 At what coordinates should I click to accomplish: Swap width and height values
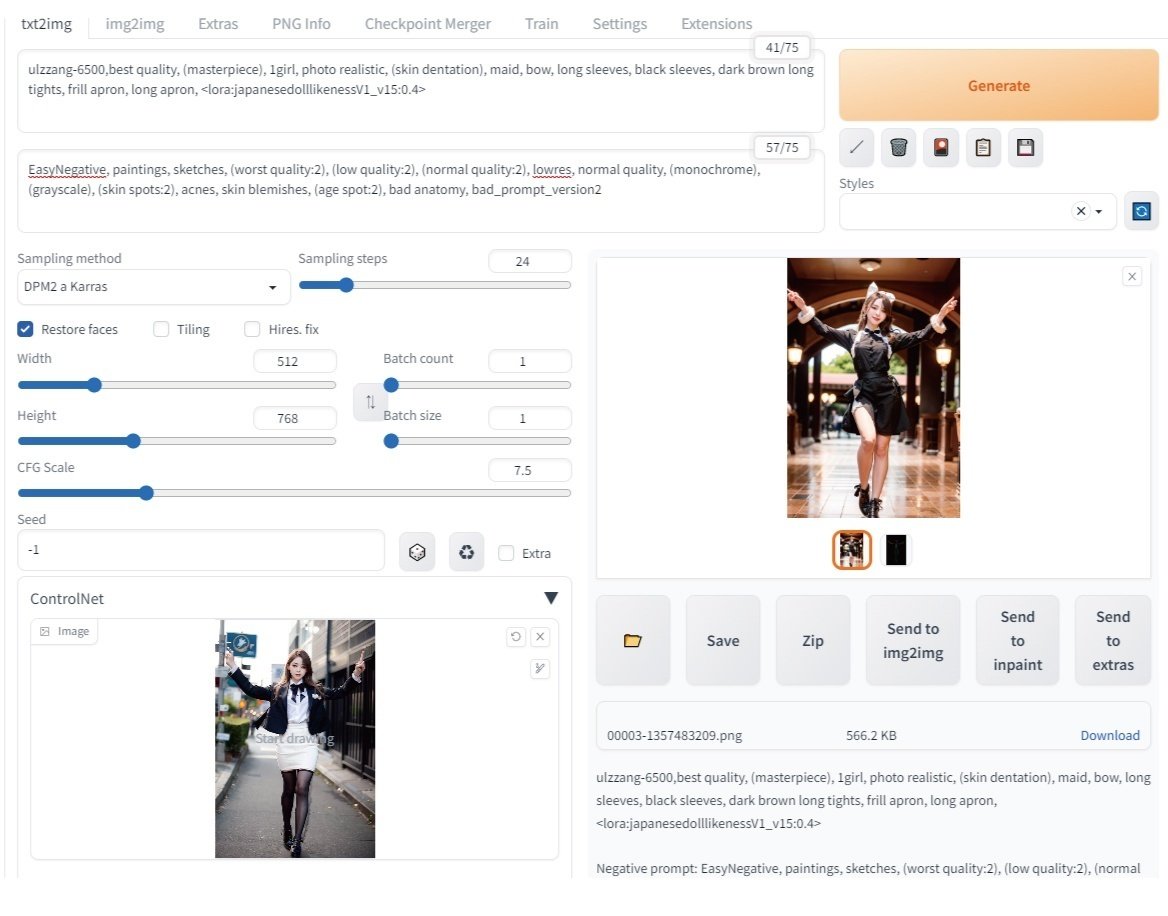pos(370,402)
